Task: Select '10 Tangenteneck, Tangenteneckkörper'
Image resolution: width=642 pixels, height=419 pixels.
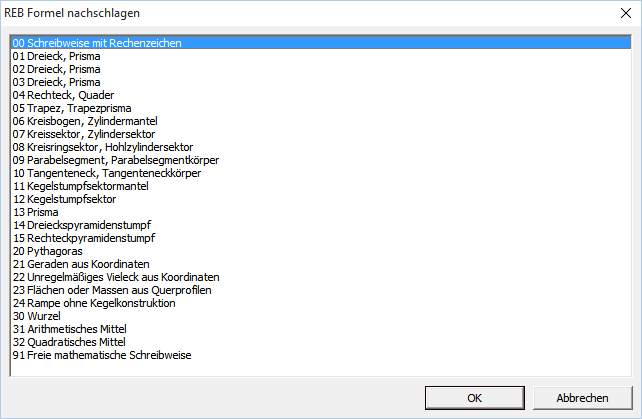Action: (x=321, y=173)
